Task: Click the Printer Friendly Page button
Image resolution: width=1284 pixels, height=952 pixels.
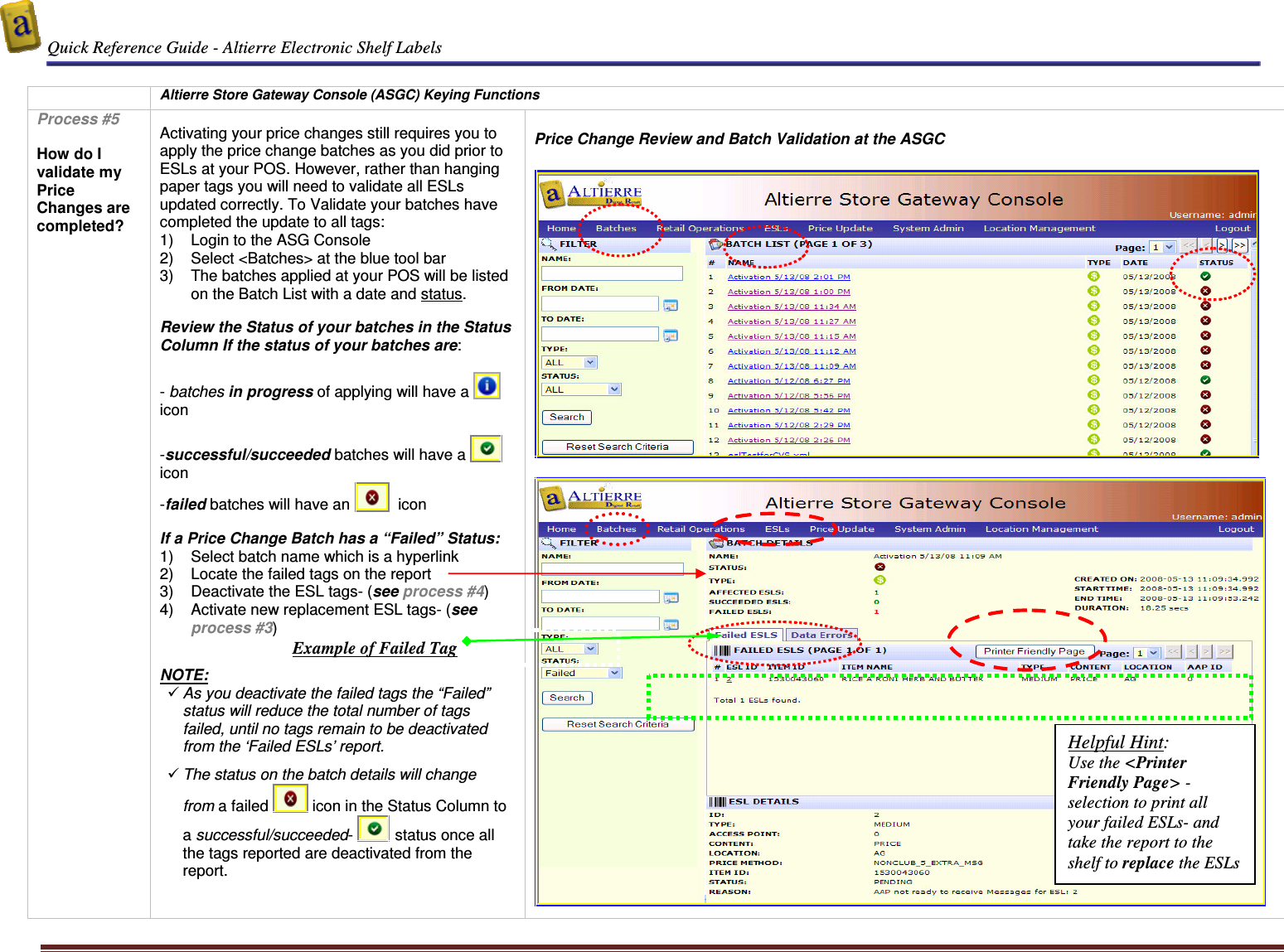Action: point(1034,650)
